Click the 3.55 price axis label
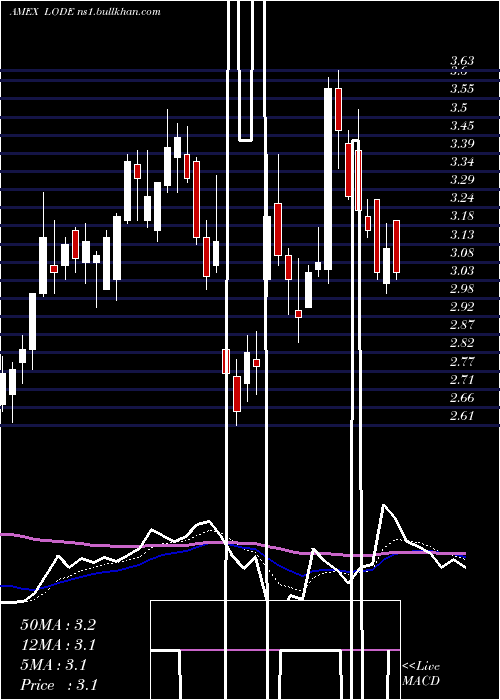This screenshot has width=500, height=700. pos(462,89)
